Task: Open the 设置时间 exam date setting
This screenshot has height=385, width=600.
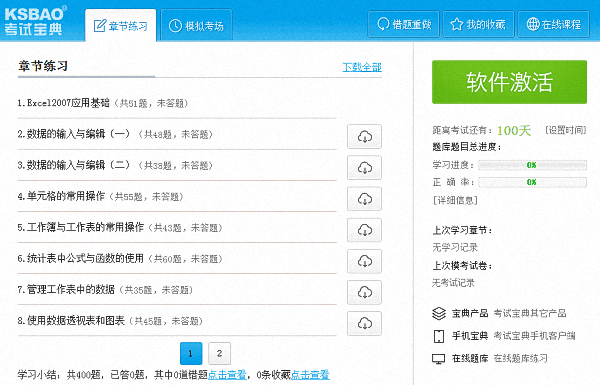Action: click(566, 130)
